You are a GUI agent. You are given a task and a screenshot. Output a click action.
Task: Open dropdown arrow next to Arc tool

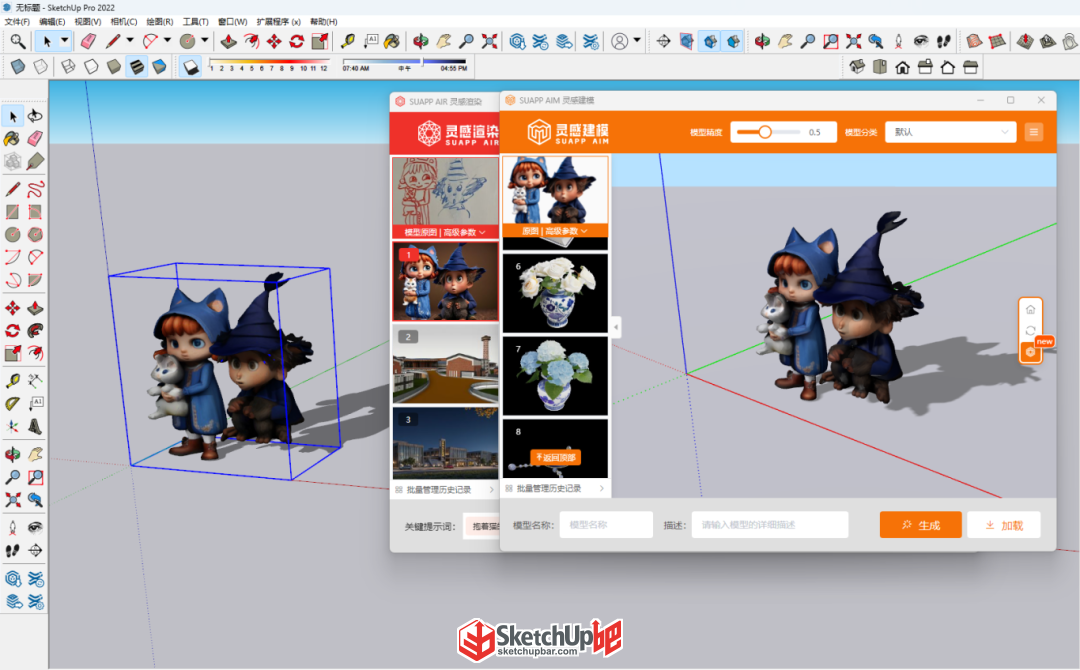(x=167, y=41)
